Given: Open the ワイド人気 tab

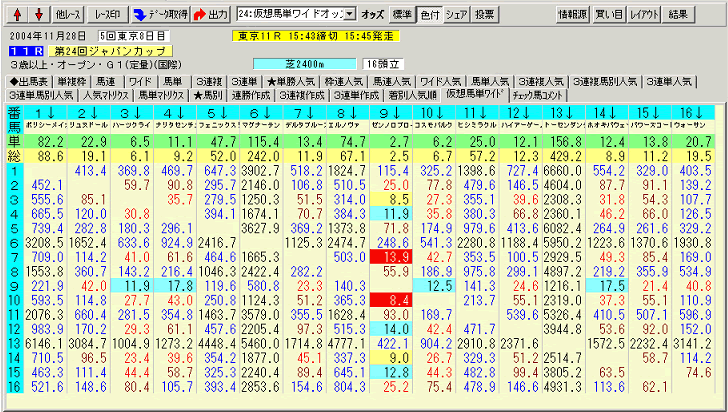Looking at the screenshot, I should pyautogui.click(x=441, y=82).
